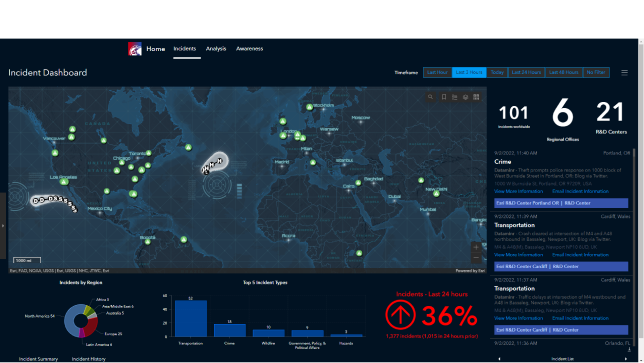The height and width of the screenshot is (363, 644).
Task: Switch to Incident Summary tab
Action: pyautogui.click(x=38, y=359)
